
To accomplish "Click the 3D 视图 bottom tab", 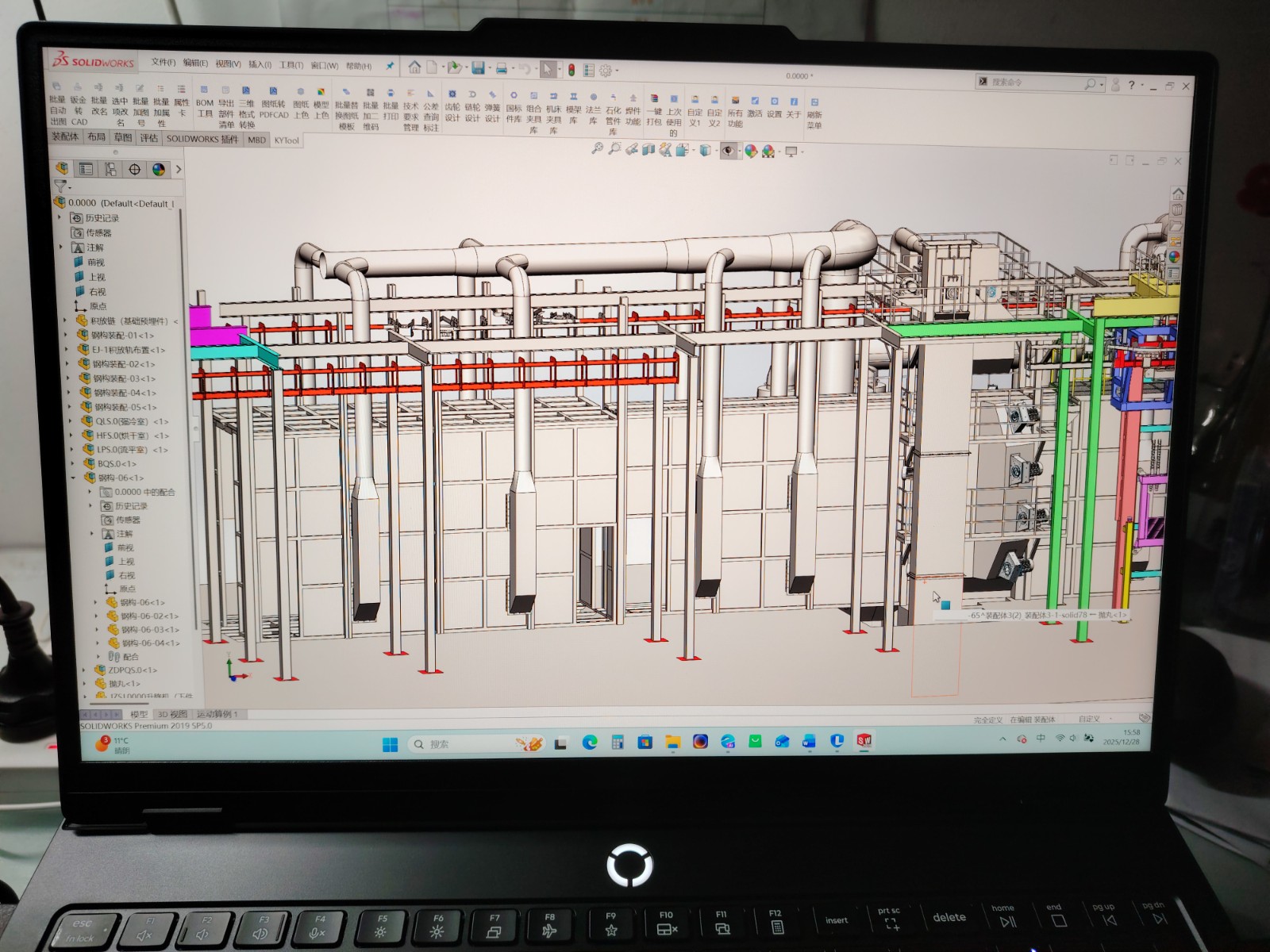I will point(172,714).
